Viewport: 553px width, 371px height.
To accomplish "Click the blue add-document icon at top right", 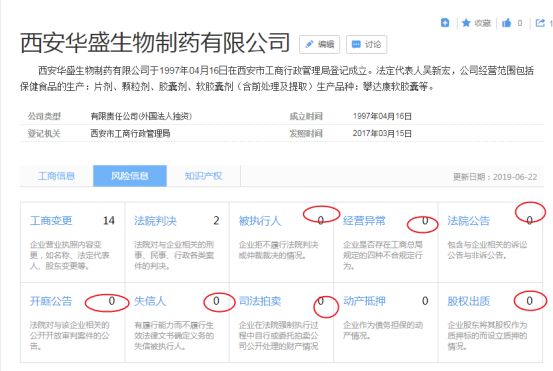I will [x=445, y=23].
